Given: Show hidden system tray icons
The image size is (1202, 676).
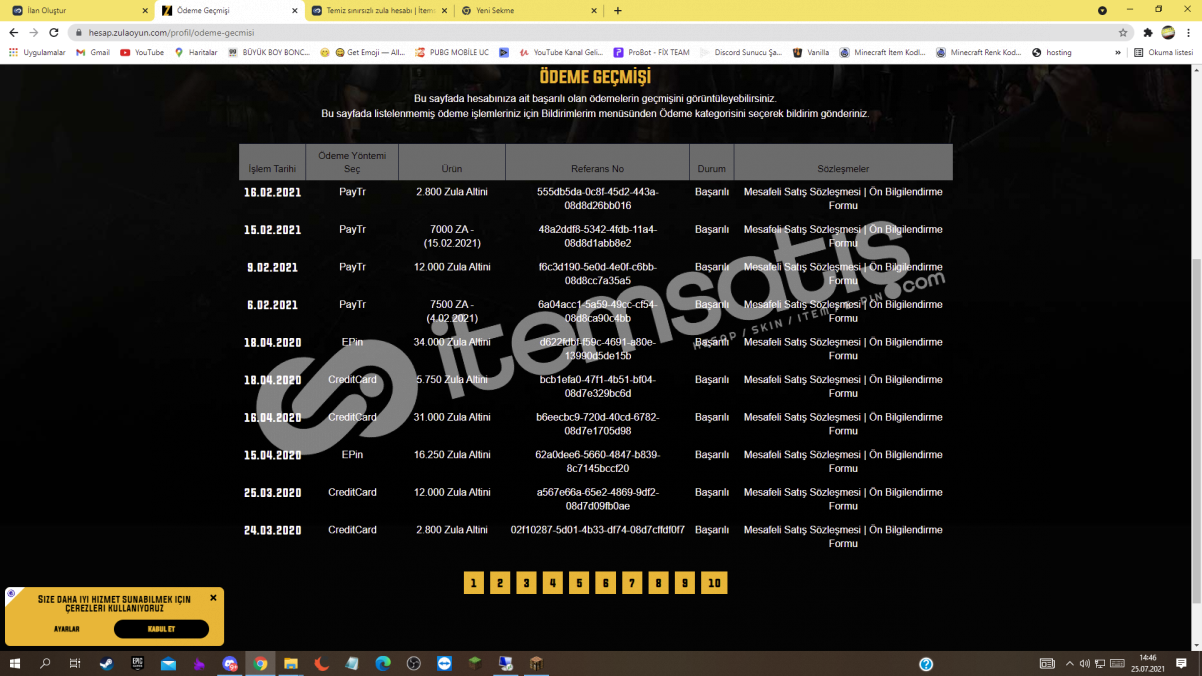Looking at the screenshot, I should point(1069,664).
